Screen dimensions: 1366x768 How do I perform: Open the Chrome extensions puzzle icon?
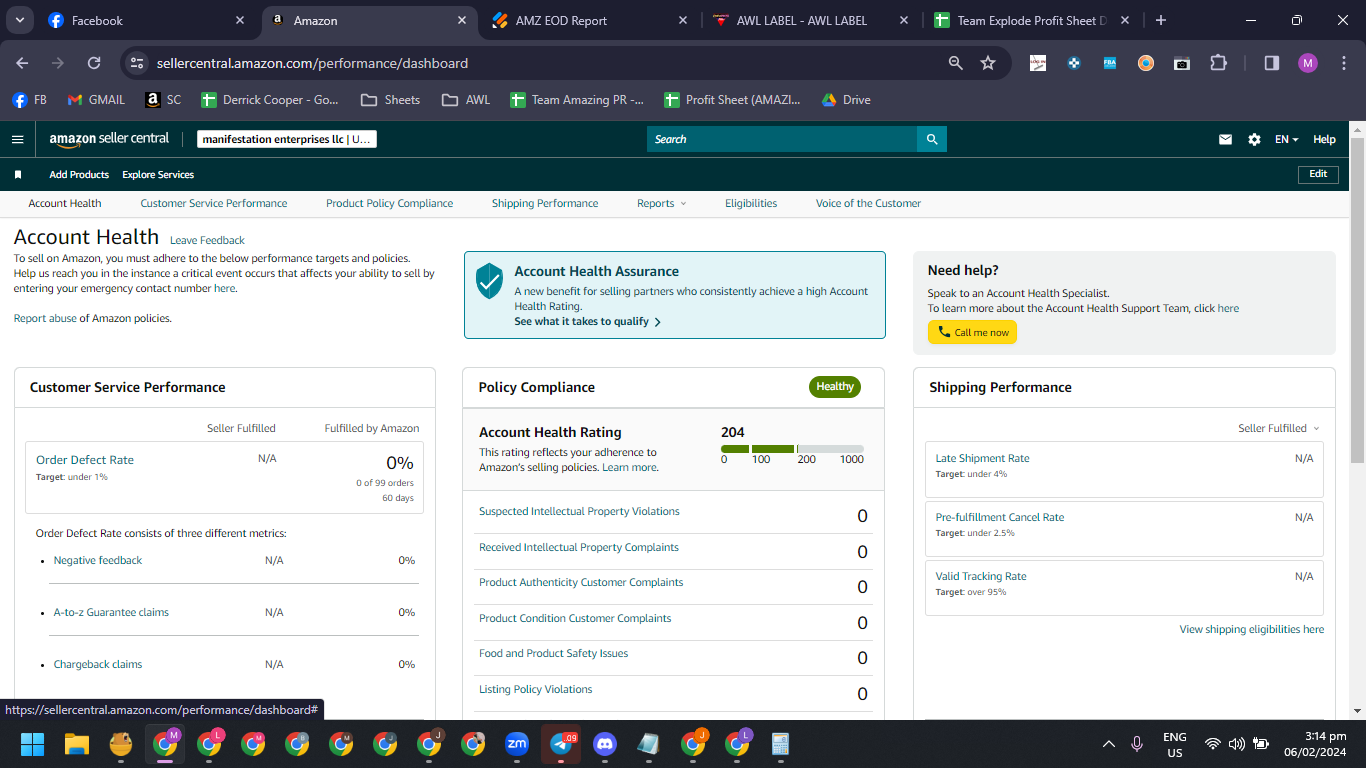(1218, 63)
